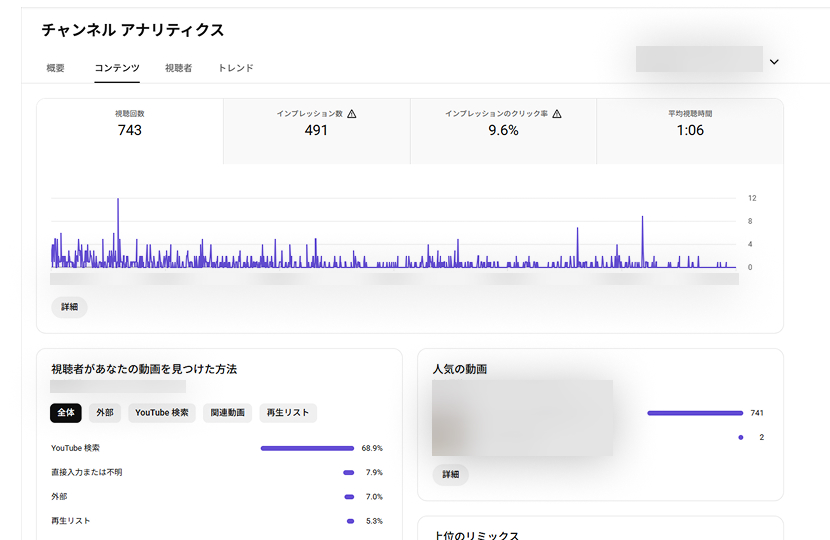The image size is (830, 540).
Task: Select the 視聴回数 metric card
Action: (x=130, y=131)
